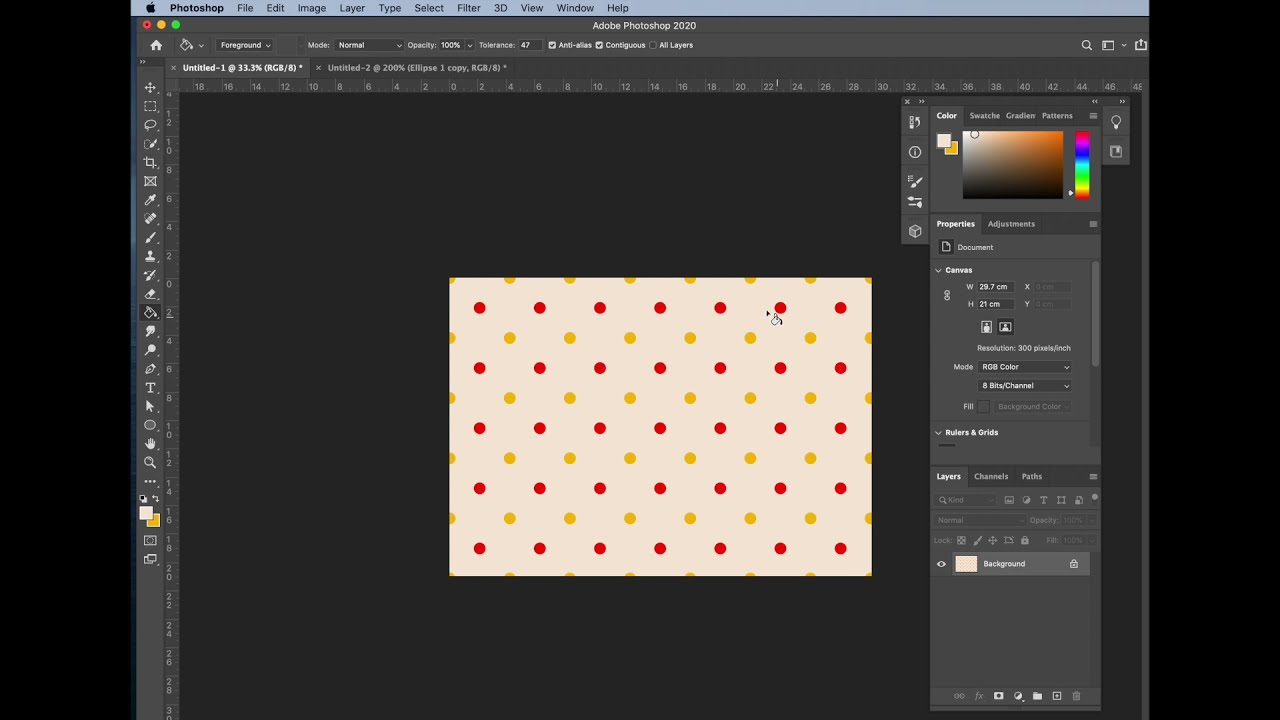Click the canvas width W field
The height and width of the screenshot is (720, 1280).
994,287
